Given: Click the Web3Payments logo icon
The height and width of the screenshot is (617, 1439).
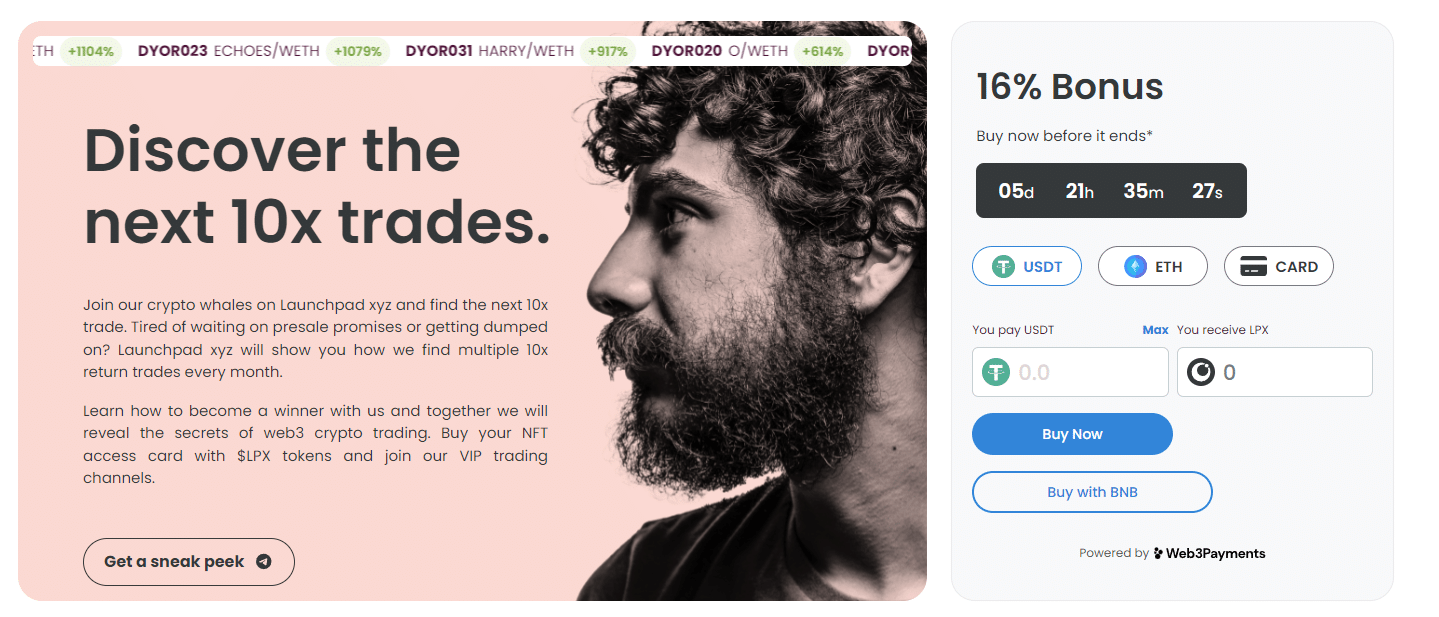Looking at the screenshot, I should click(1158, 553).
